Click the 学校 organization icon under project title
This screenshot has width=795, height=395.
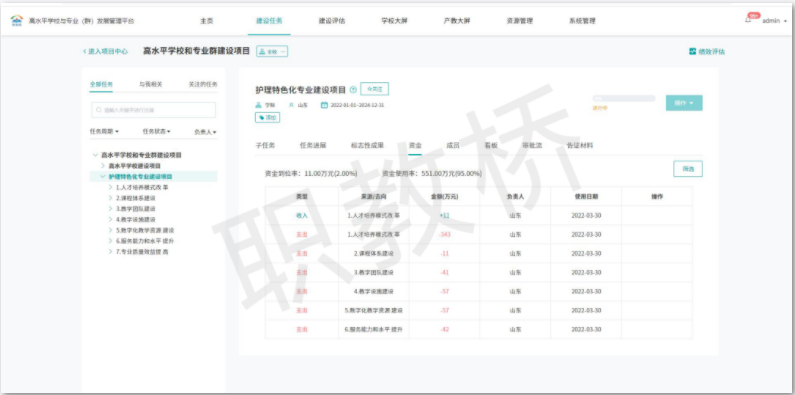click(x=259, y=105)
